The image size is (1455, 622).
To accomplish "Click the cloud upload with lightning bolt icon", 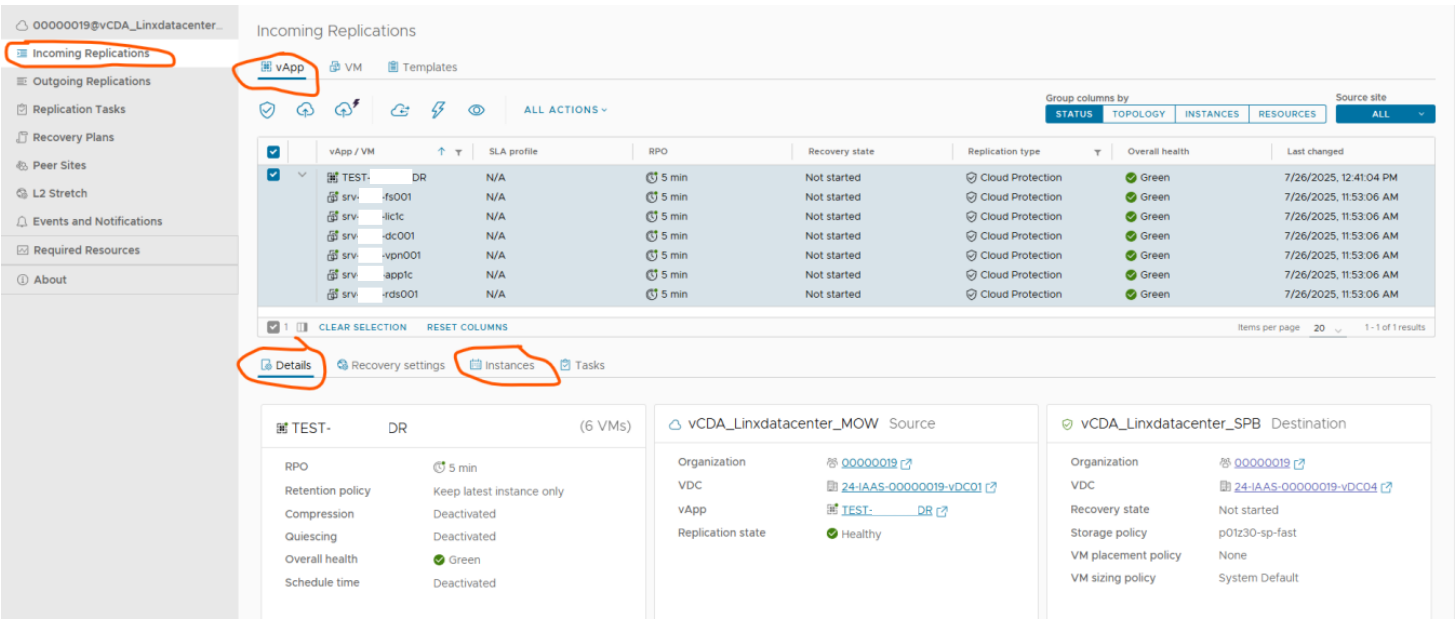I will (347, 109).
